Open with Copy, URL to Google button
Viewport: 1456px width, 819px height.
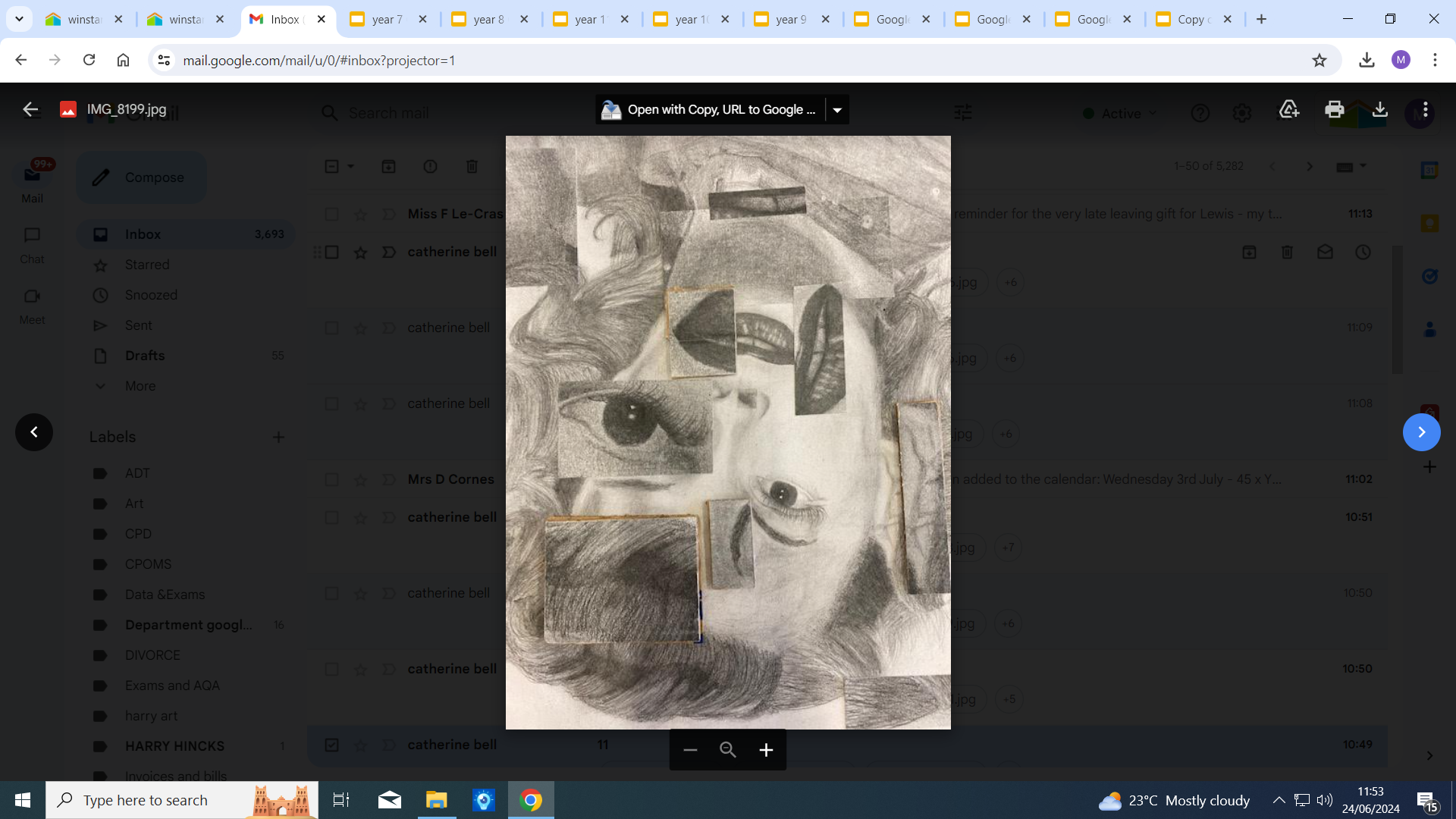tap(711, 110)
